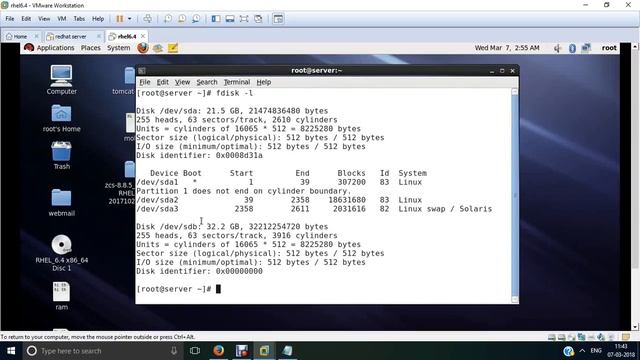The width and height of the screenshot is (640, 360).
Task: Select the rhel6.4 tab
Action: click(x=127, y=36)
